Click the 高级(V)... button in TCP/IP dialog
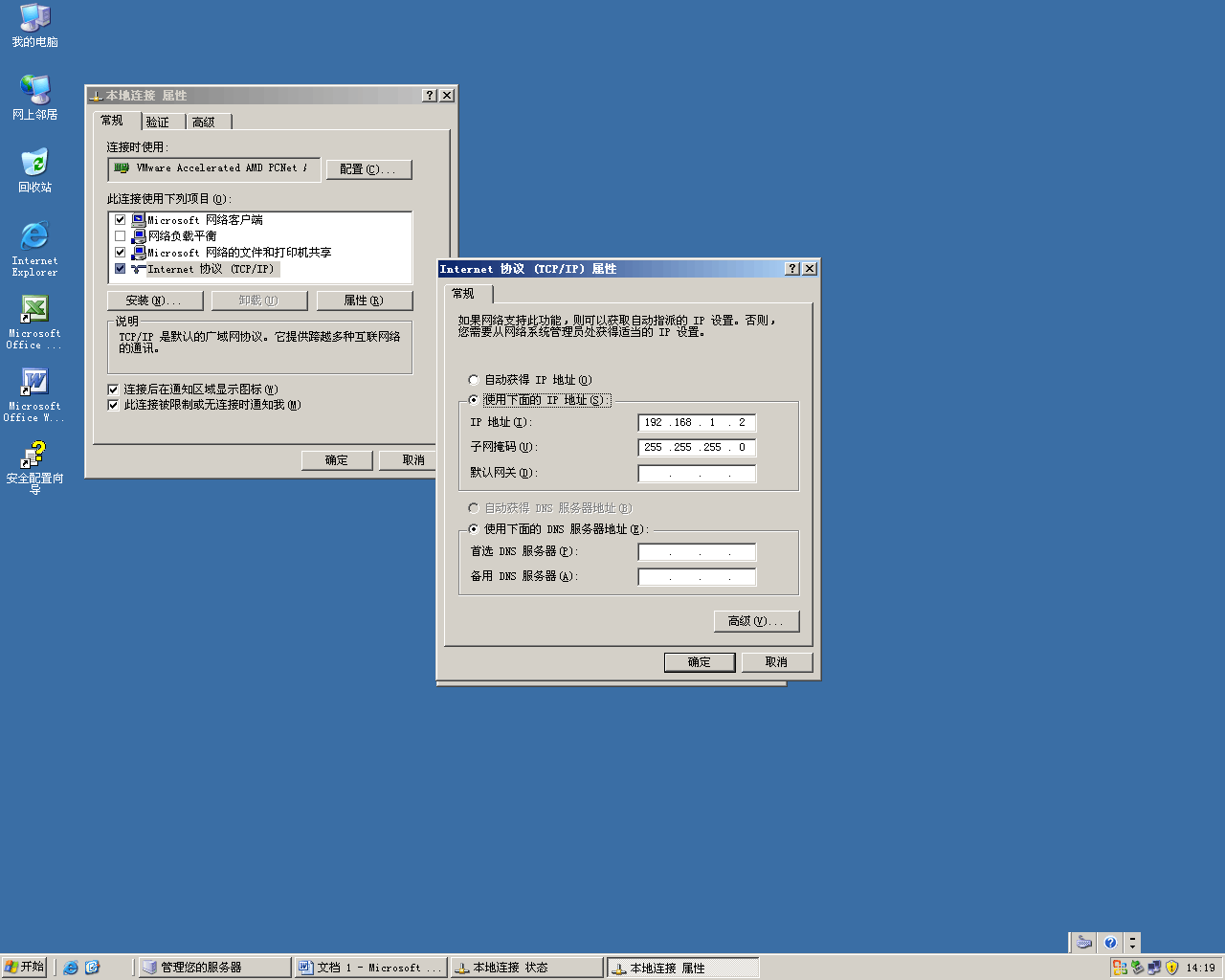 756,621
